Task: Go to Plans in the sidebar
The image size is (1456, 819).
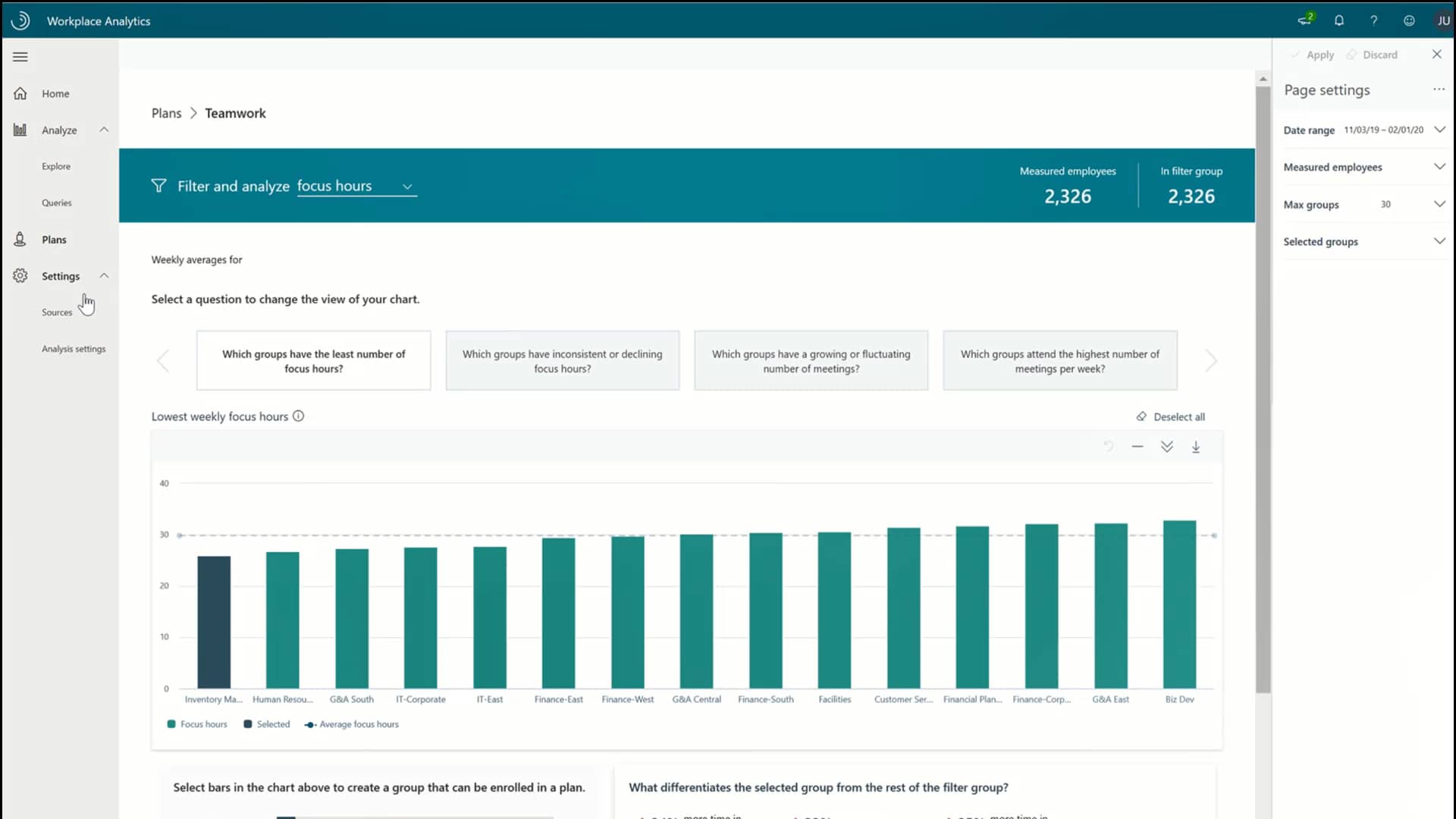Action: tap(54, 240)
